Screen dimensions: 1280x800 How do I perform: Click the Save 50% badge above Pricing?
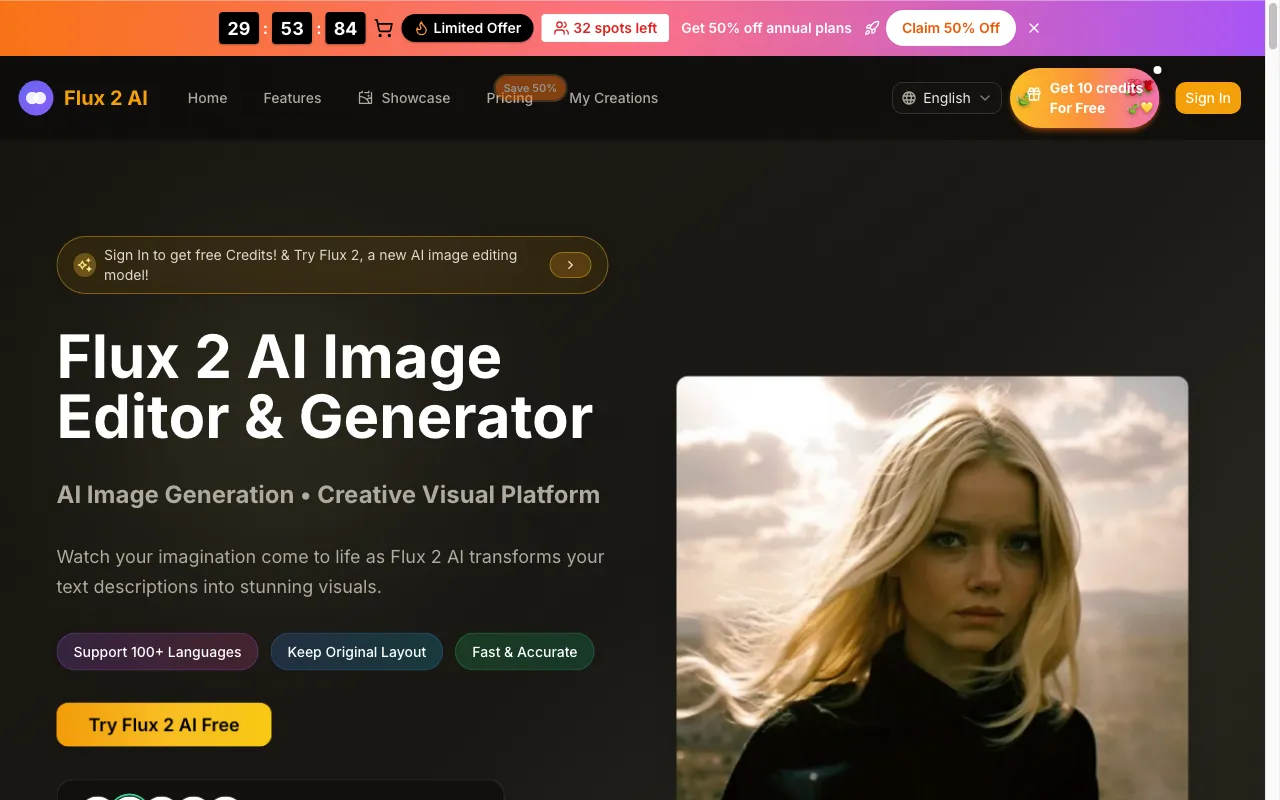(530, 88)
